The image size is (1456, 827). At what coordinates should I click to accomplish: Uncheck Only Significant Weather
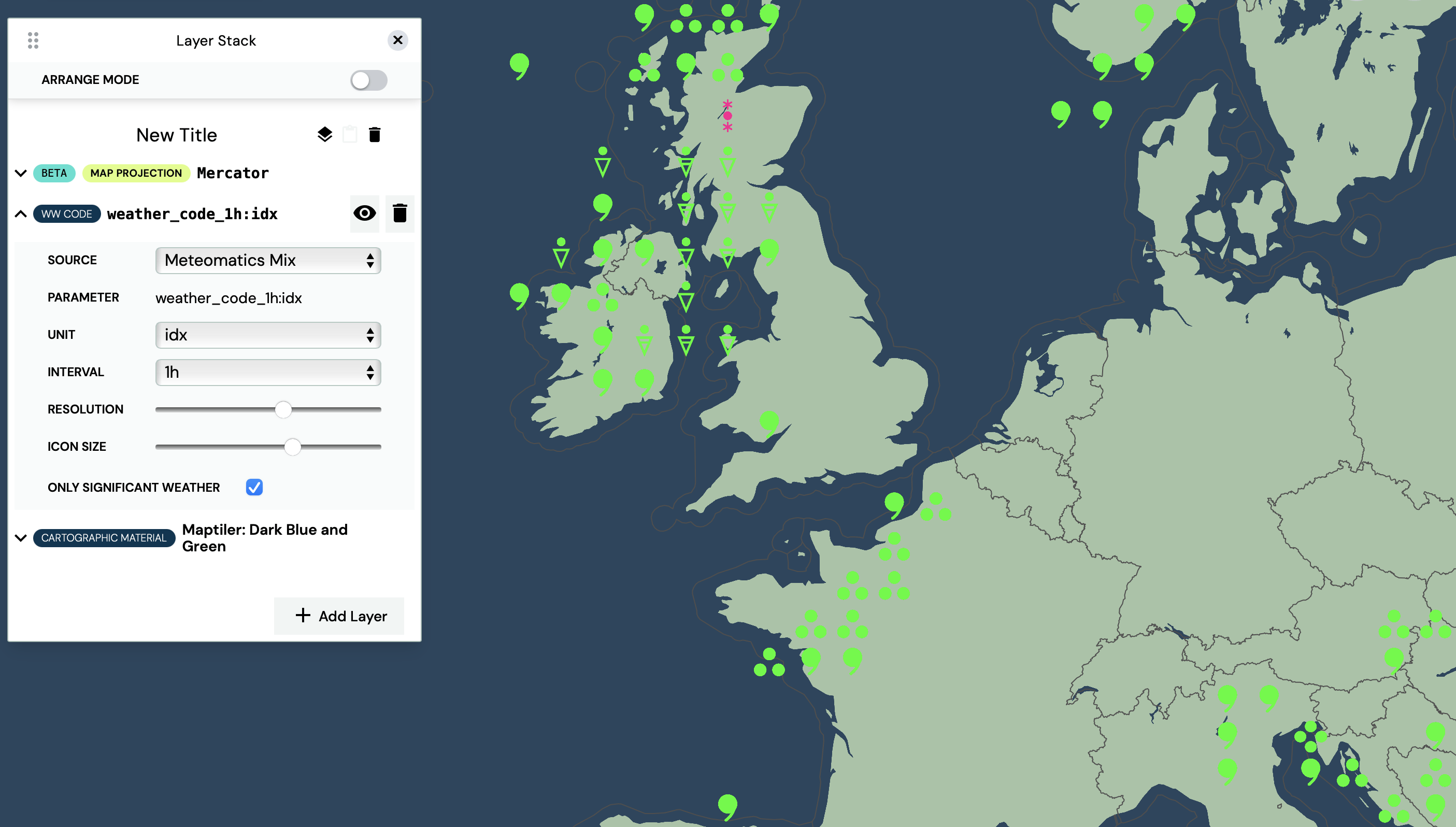click(x=254, y=487)
